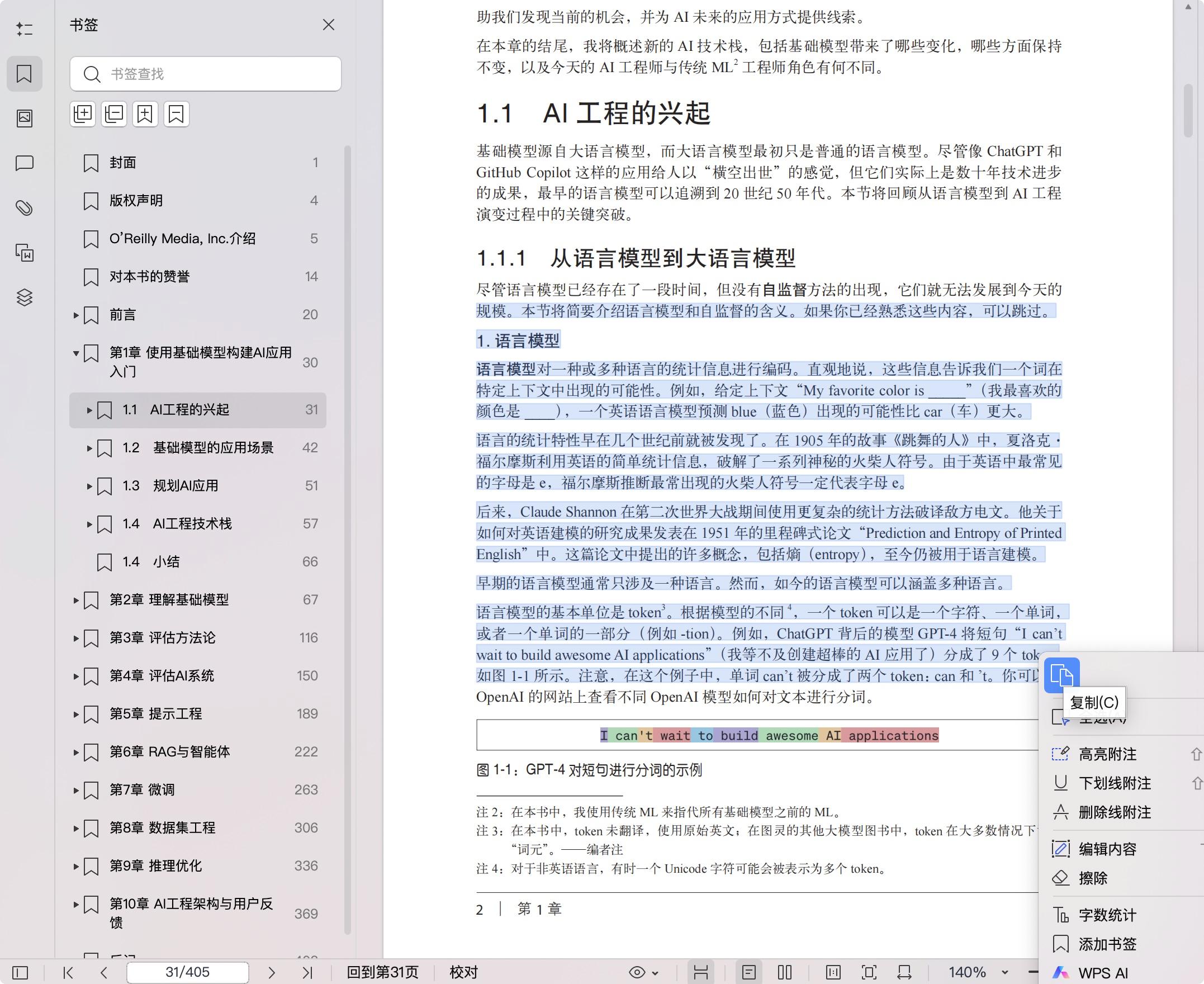Toggle continuous scrolling icon in status bar

(x=701, y=973)
